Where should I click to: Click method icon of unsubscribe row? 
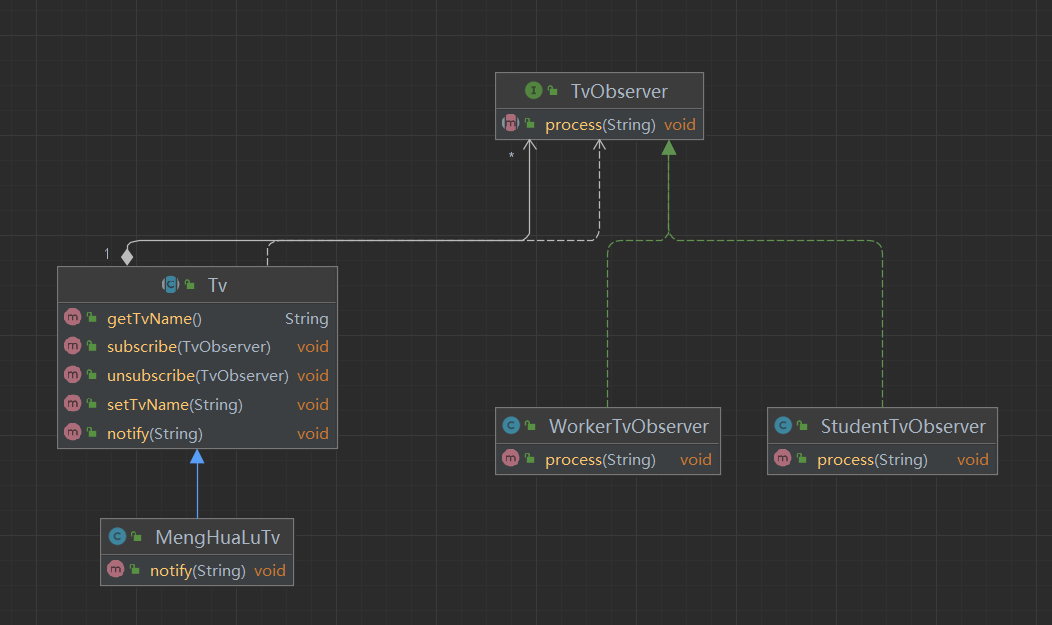click(x=72, y=374)
